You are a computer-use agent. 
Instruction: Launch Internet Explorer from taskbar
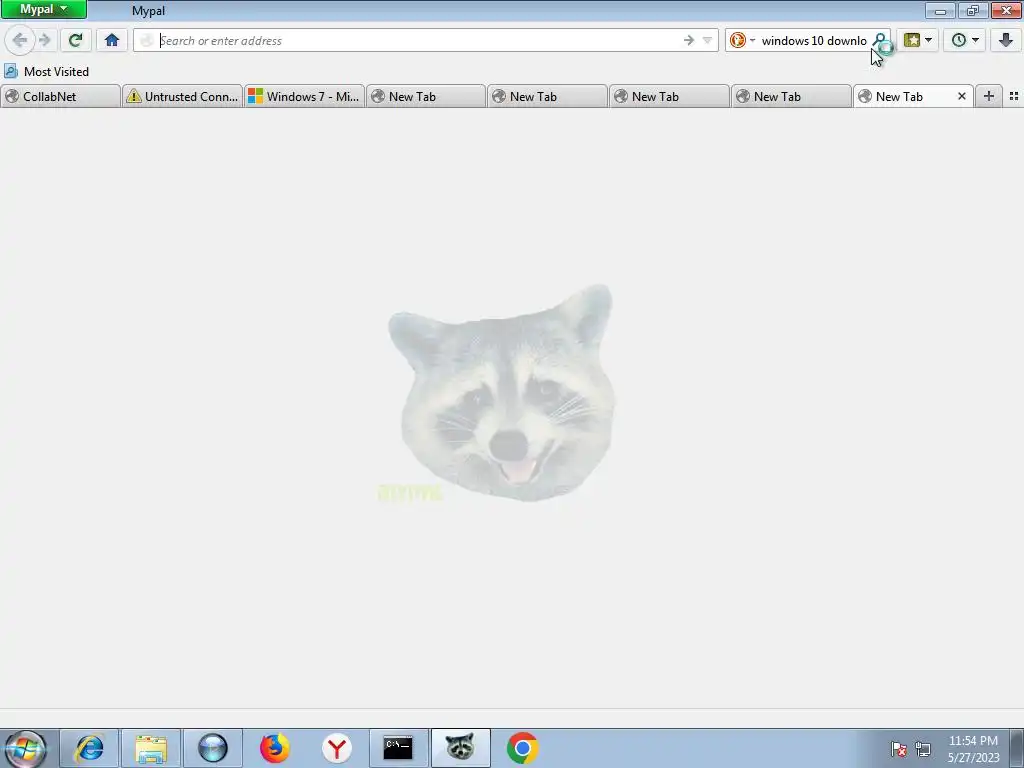tap(89, 748)
